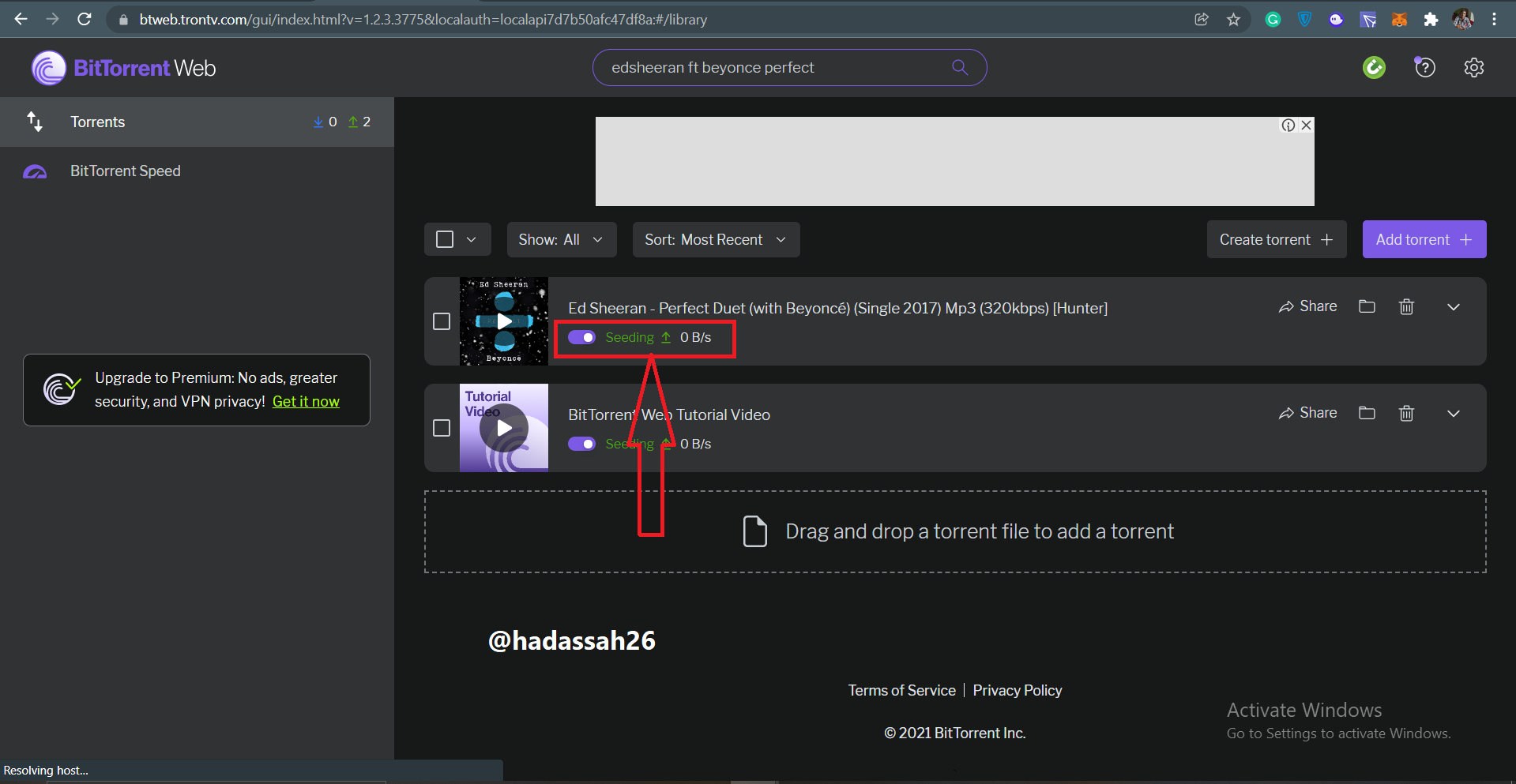Open folder for BitTorrent Web Tutorial Video
The height and width of the screenshot is (784, 1516).
pos(1367,413)
